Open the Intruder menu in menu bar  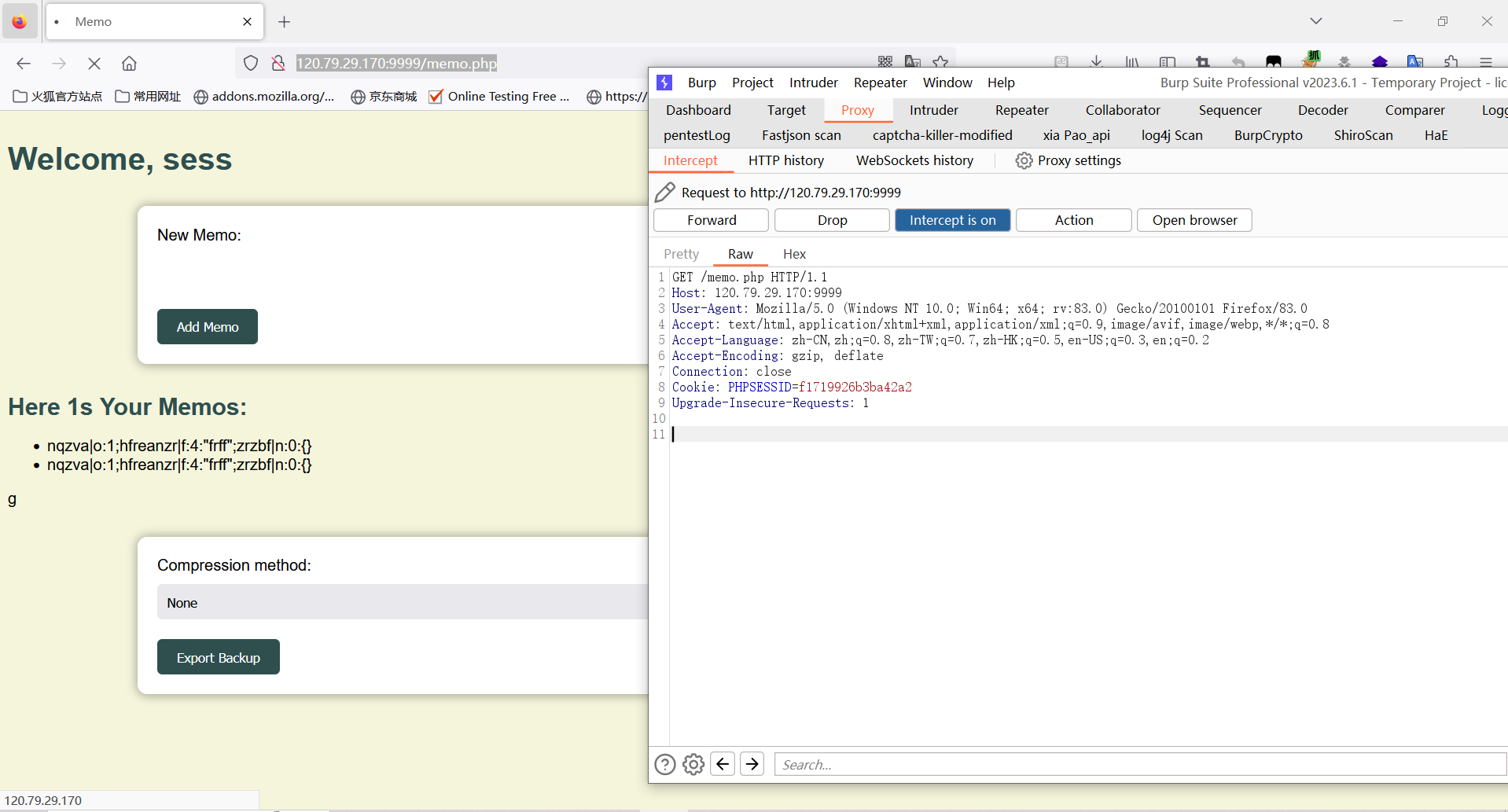tap(814, 83)
